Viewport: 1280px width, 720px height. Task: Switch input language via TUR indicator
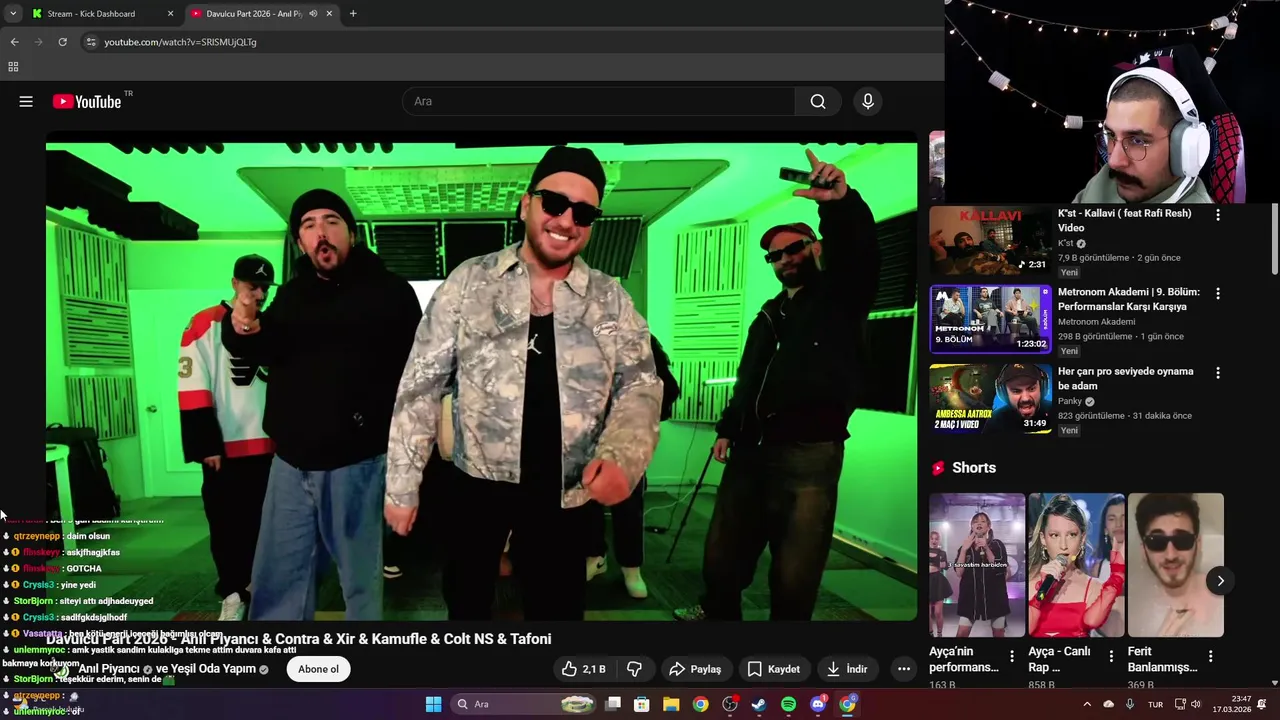[1155, 704]
